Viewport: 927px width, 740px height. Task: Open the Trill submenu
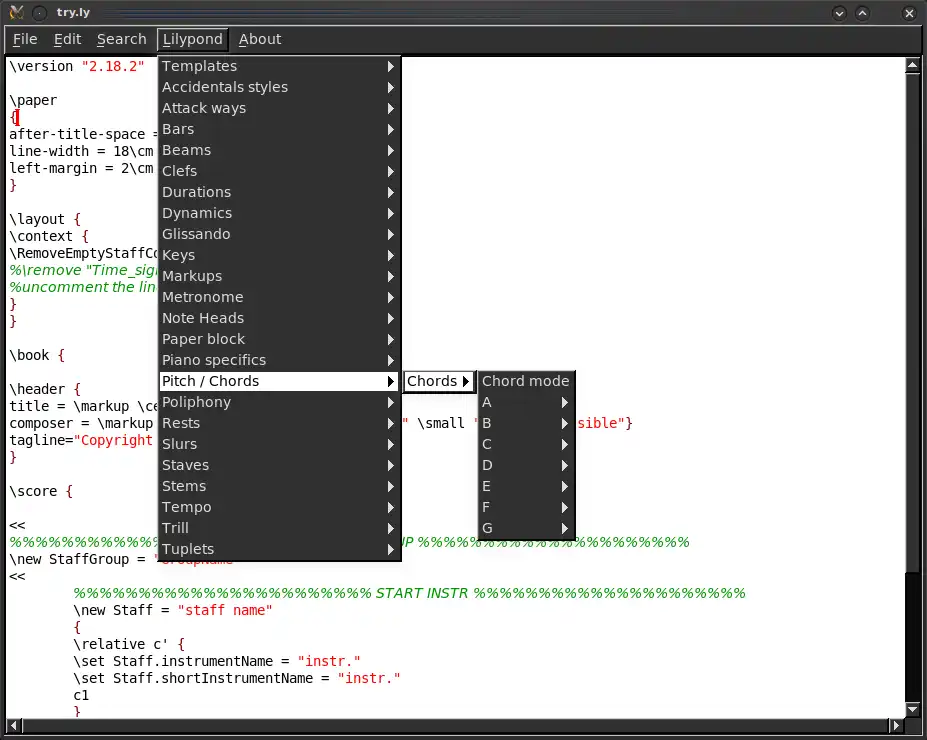[x=279, y=528]
